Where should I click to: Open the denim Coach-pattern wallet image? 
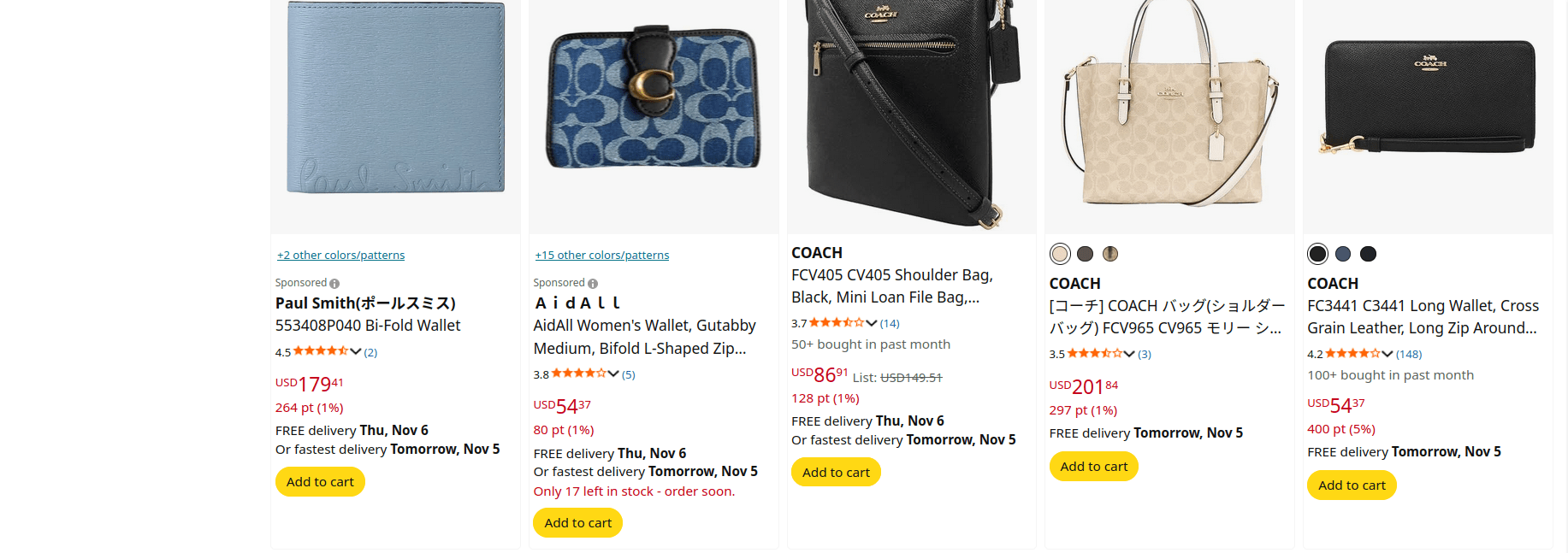[x=654, y=98]
